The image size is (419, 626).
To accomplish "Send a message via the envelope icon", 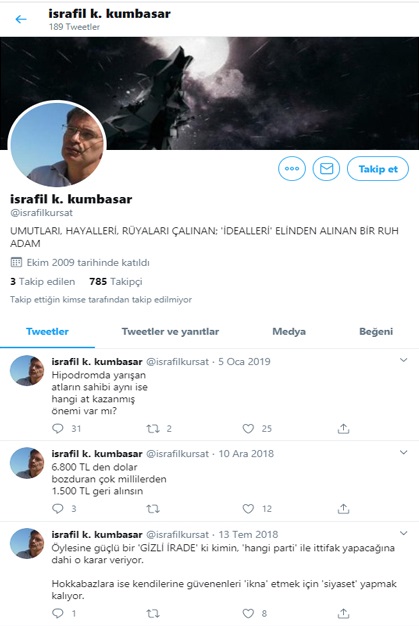I will tap(326, 168).
